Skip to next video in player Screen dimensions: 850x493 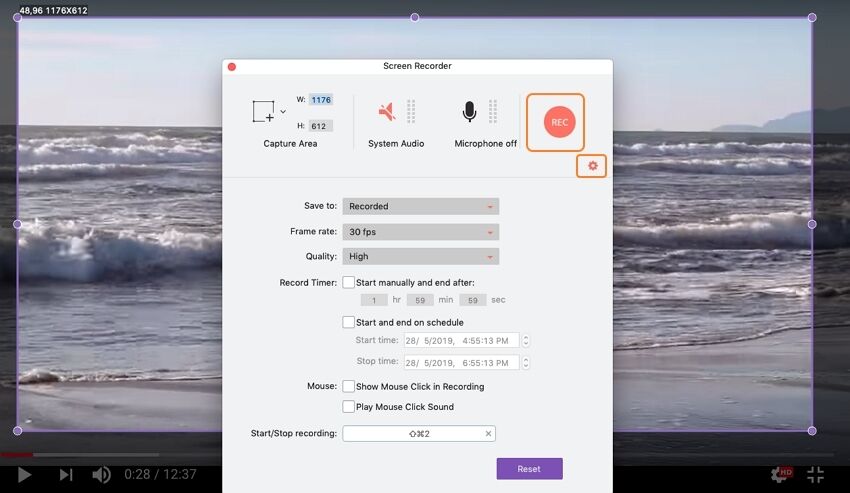pos(66,475)
